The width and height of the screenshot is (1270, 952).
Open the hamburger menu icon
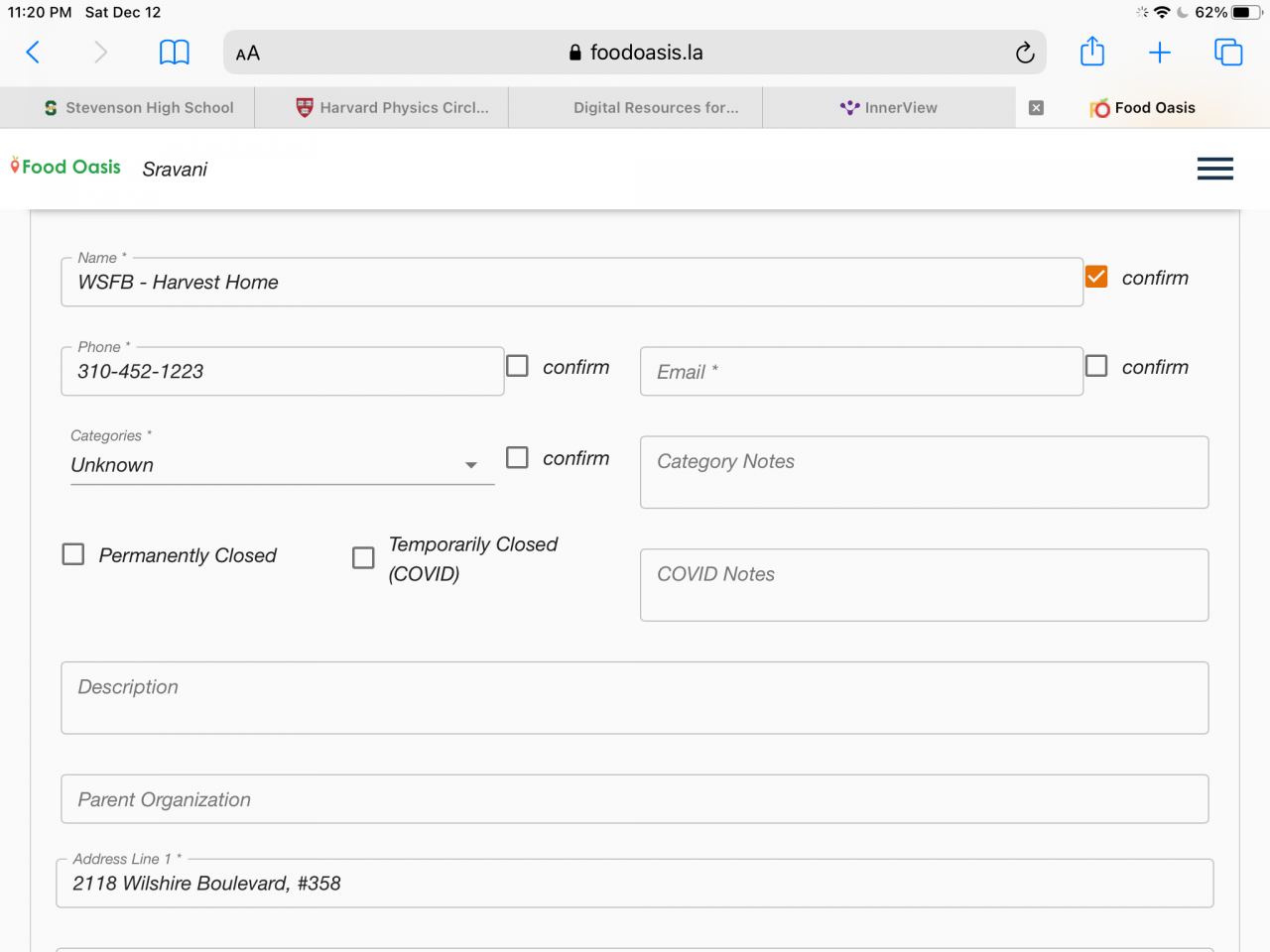click(1215, 169)
